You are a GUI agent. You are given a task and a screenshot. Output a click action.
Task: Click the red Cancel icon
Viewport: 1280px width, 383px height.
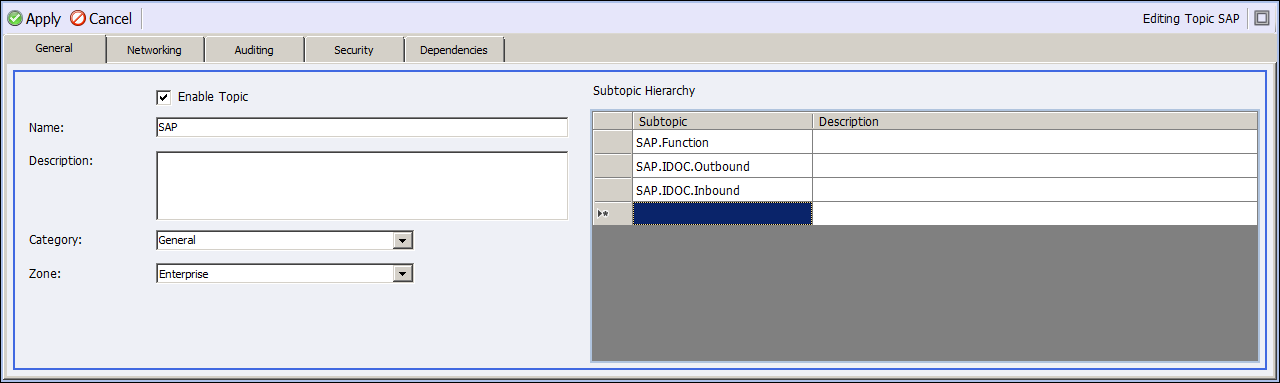click(x=78, y=18)
